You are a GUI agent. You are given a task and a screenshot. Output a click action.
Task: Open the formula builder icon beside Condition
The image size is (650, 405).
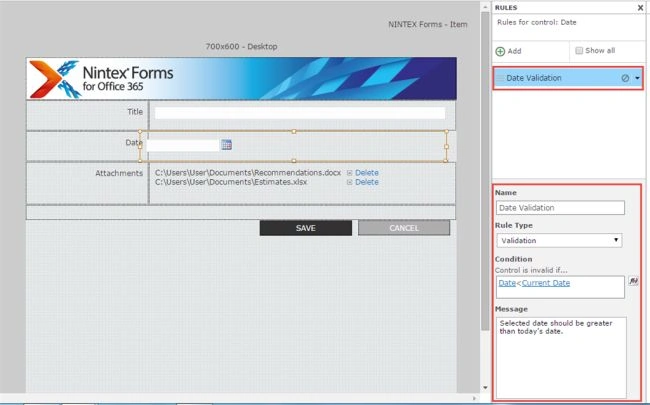point(633,281)
